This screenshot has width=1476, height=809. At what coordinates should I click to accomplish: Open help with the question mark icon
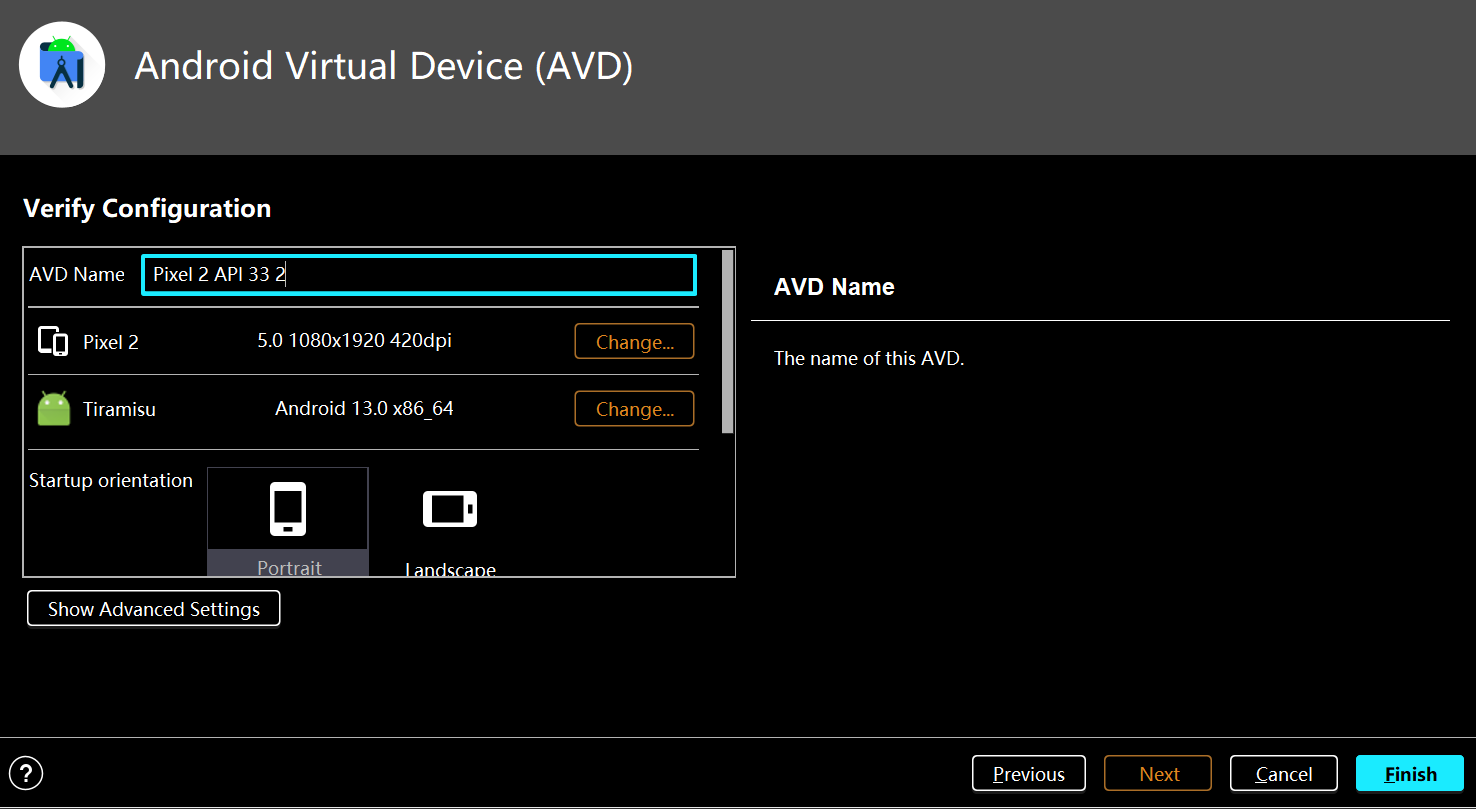tap(26, 773)
